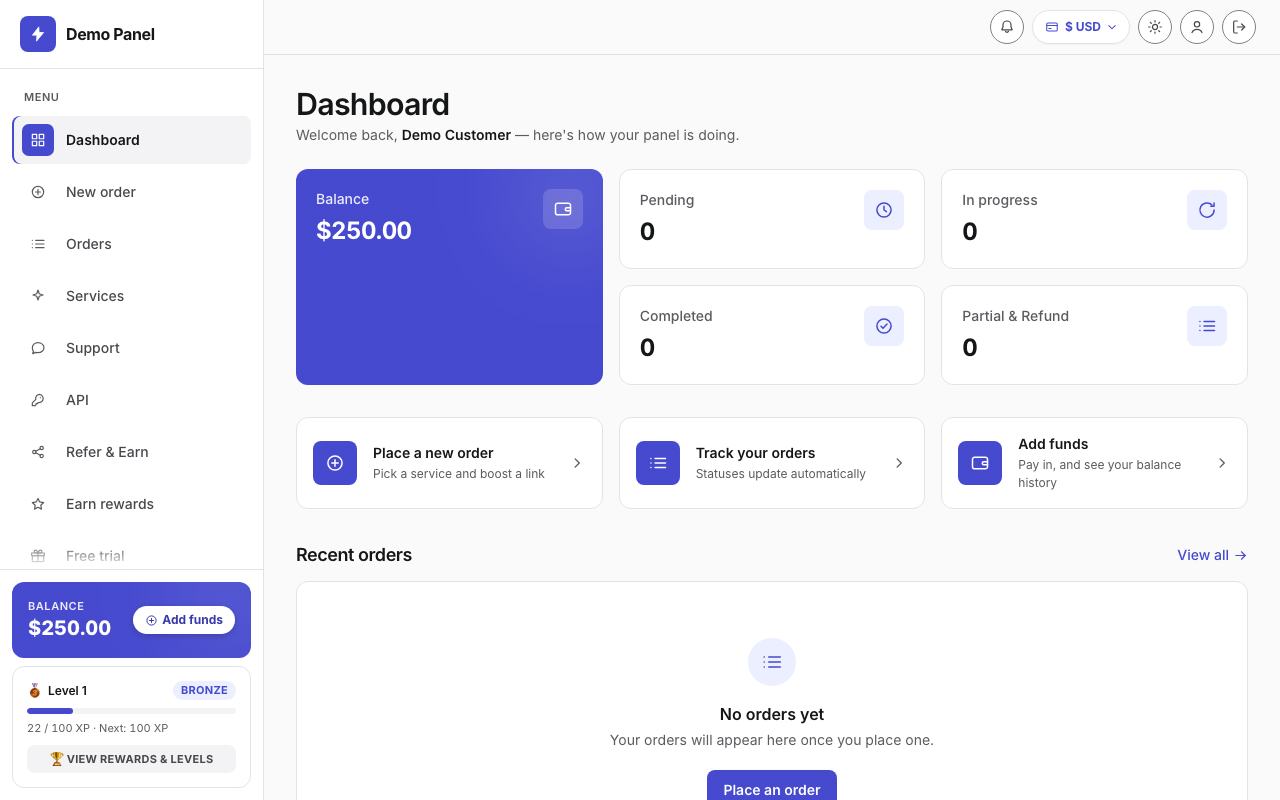Click the BRONZE level badge
Image resolution: width=1280 pixels, height=800 pixels.
(204, 690)
